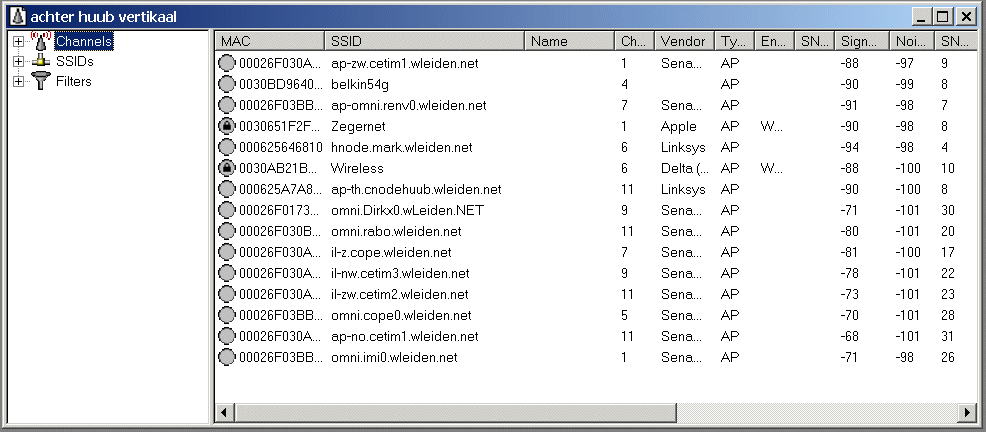Select the ap-th.cnodehuub.wleiden.net row

pos(416,189)
